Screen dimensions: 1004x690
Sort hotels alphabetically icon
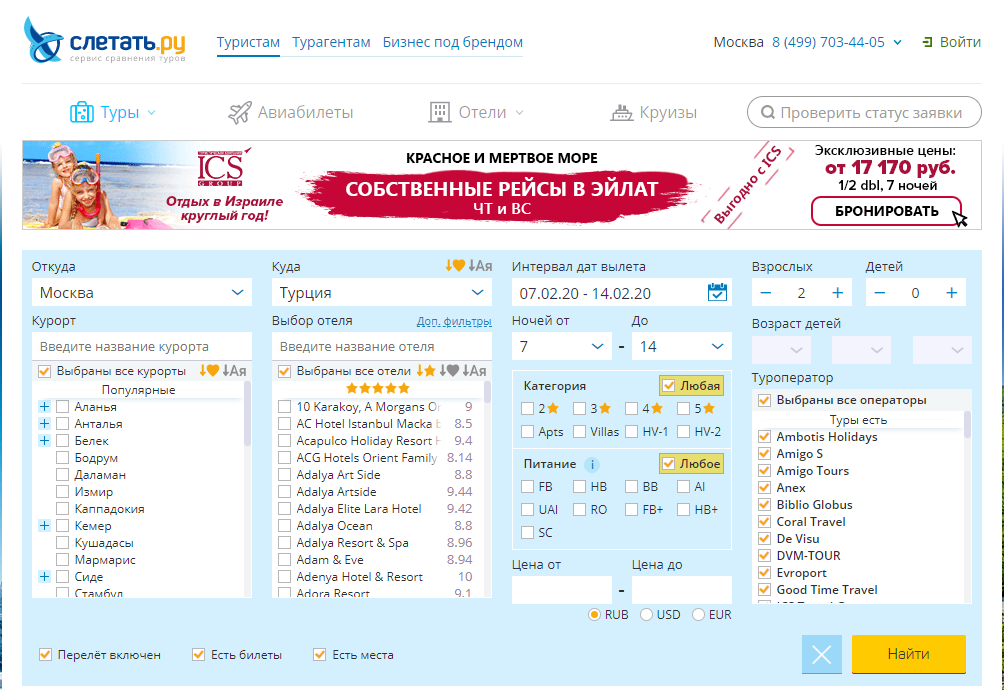474,371
